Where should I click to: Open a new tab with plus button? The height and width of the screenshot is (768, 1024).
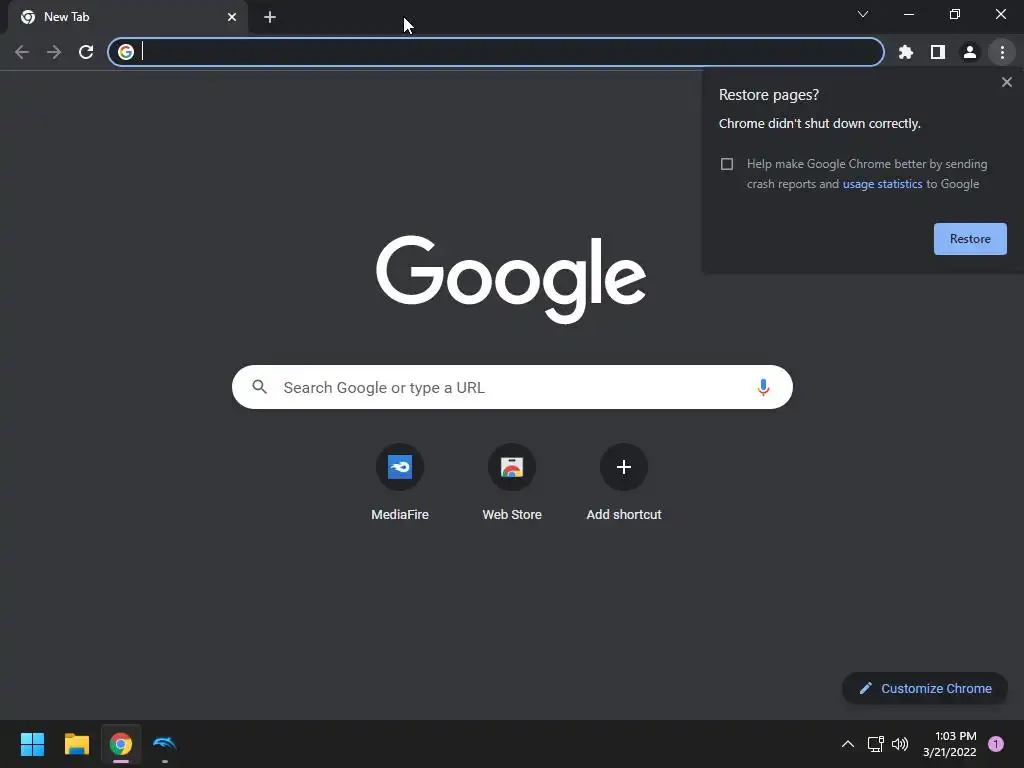coord(270,17)
